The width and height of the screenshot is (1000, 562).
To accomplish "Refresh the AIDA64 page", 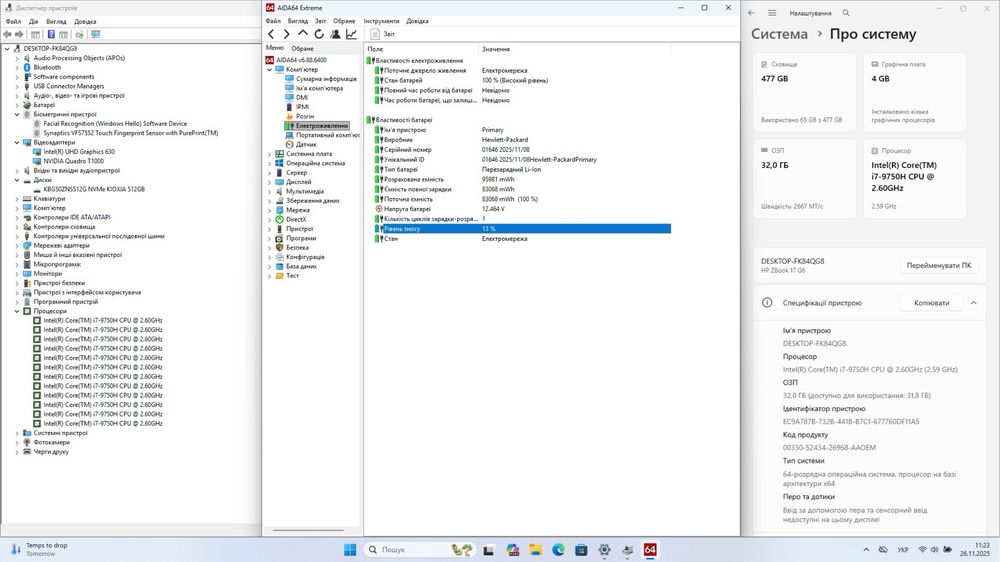I will 319,34.
